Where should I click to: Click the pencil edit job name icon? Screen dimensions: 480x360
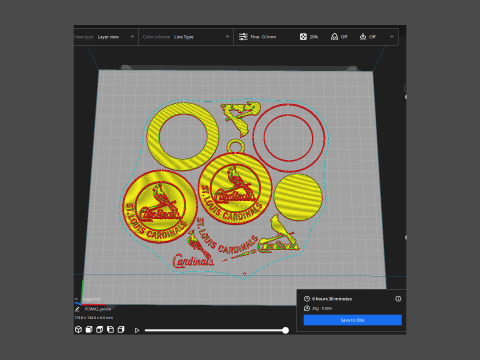coord(77,309)
